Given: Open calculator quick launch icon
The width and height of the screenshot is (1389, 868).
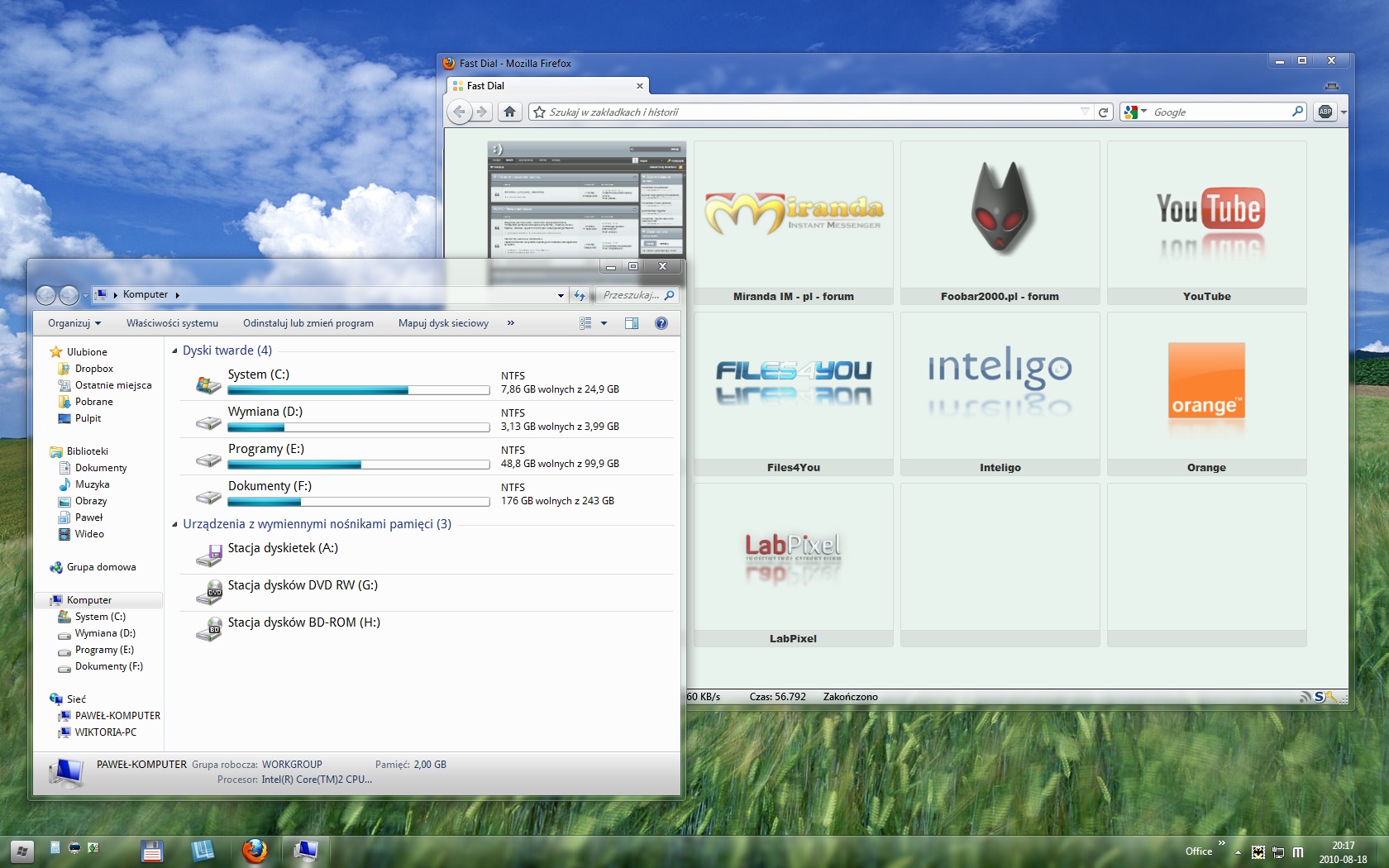Looking at the screenshot, I should tap(55, 847).
